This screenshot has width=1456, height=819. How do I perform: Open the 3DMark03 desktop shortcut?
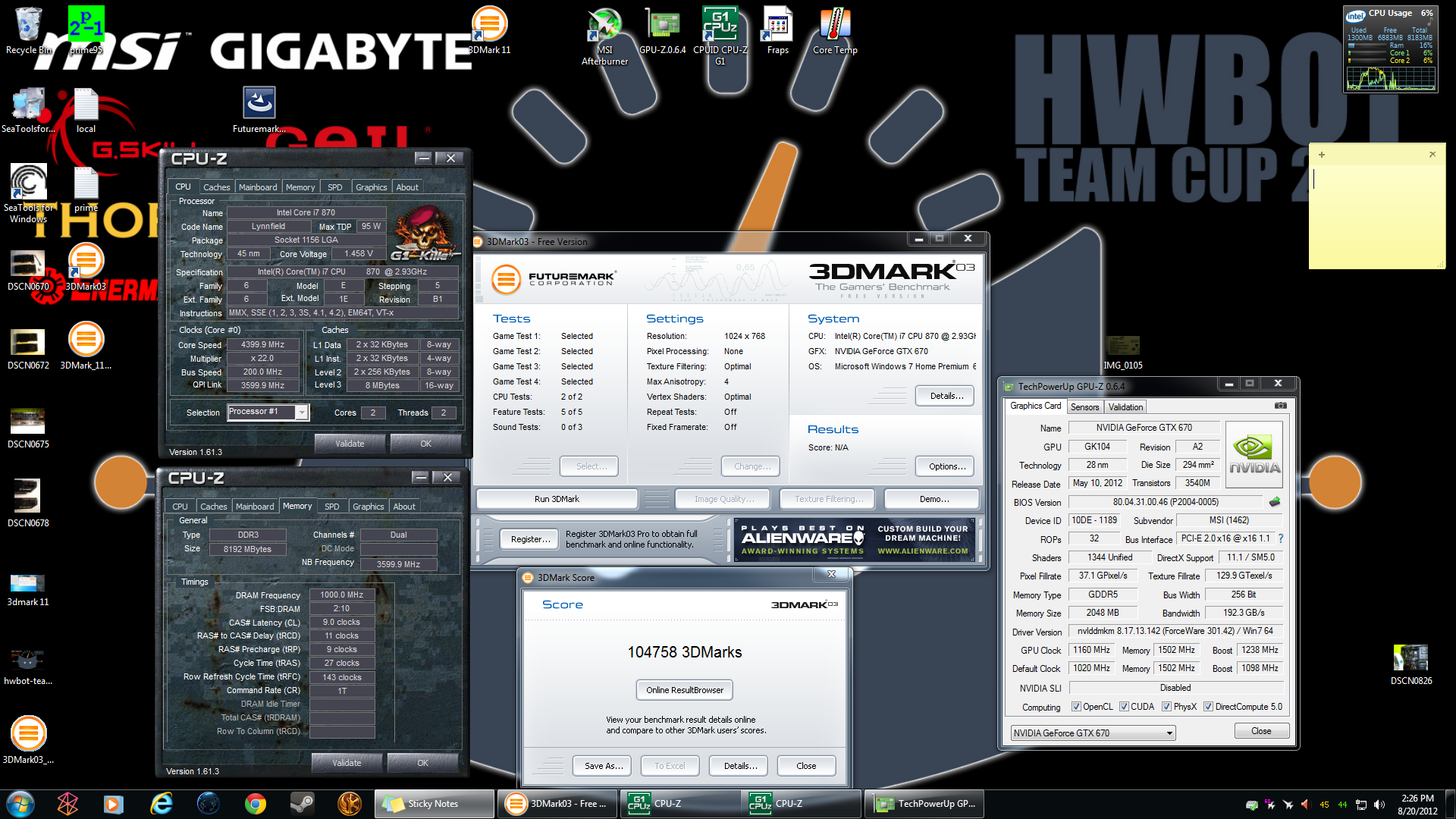point(86,267)
